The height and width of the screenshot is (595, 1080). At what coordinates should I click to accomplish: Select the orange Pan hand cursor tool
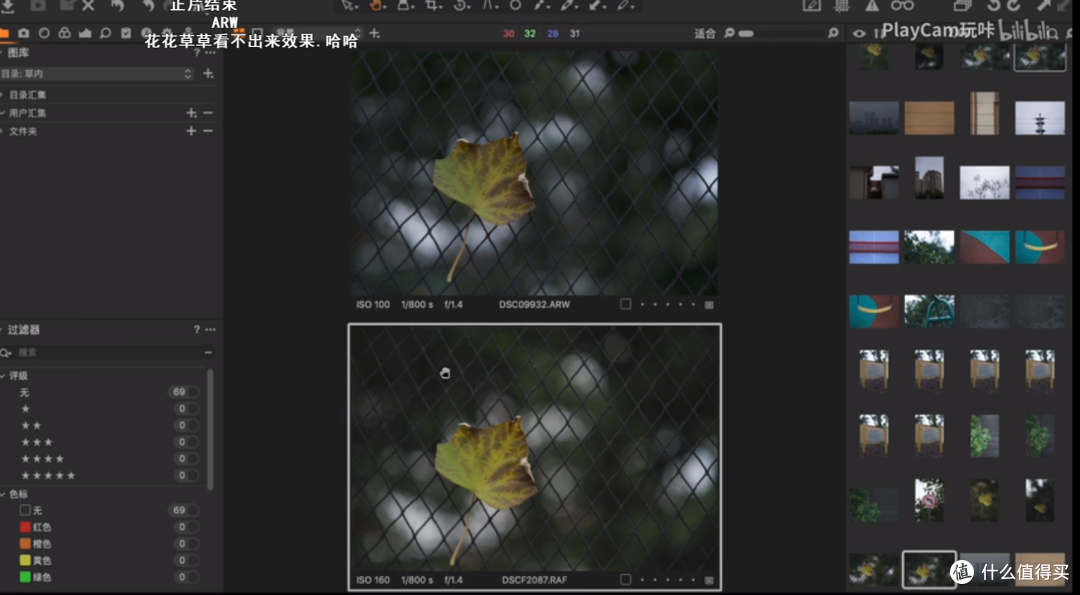point(376,5)
